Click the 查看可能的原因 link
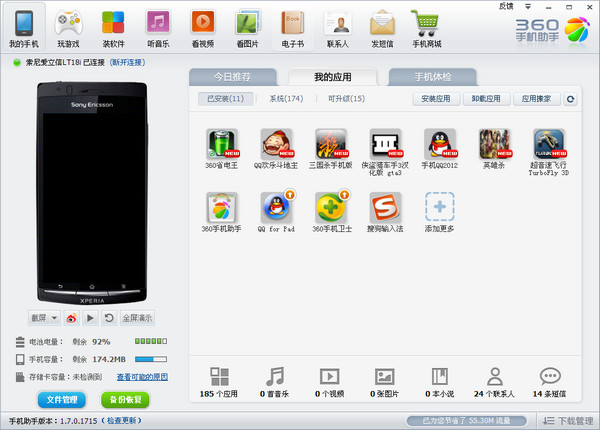The width and height of the screenshot is (600, 430). 142,377
